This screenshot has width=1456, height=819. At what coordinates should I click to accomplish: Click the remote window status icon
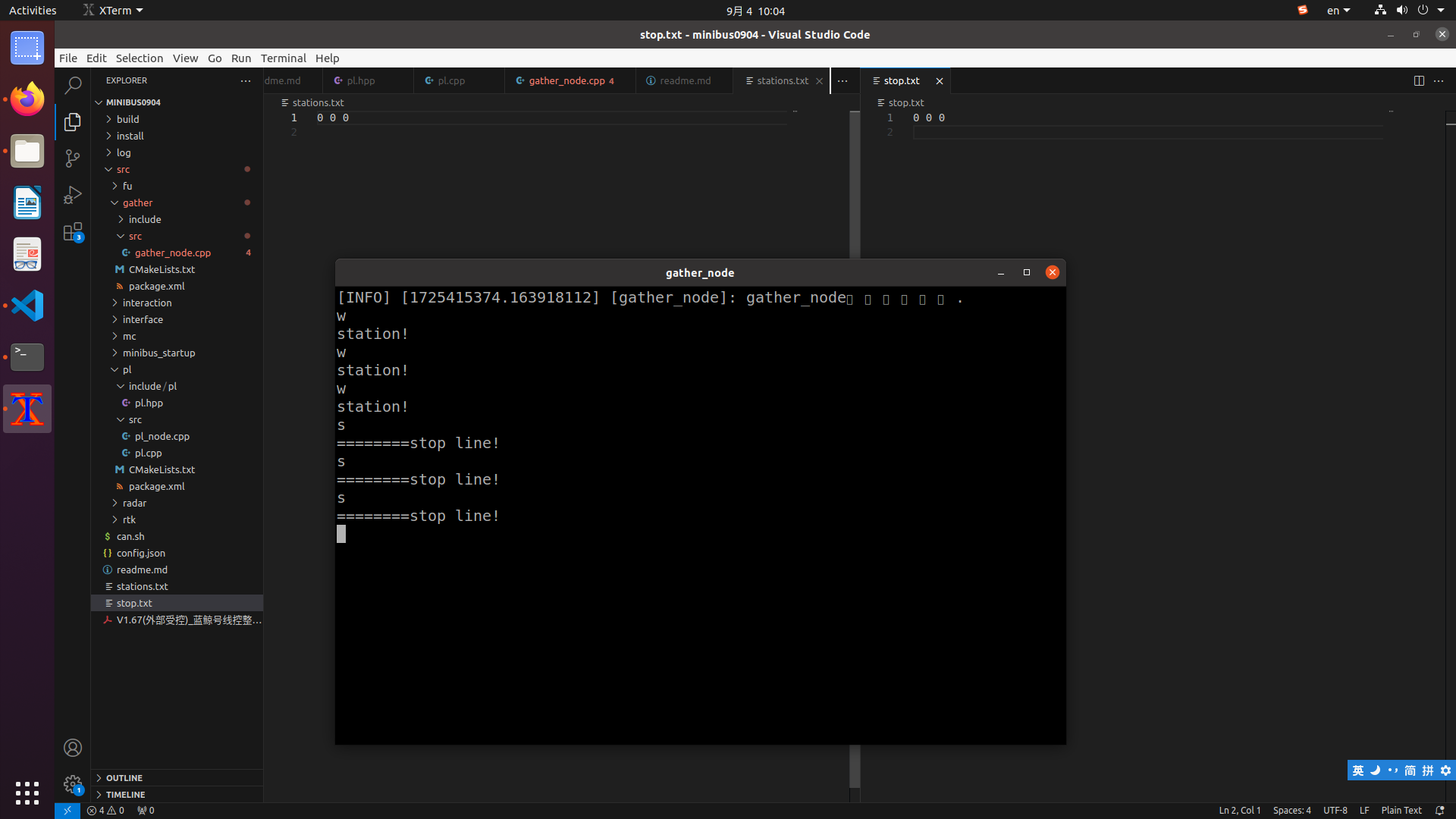(x=67, y=810)
